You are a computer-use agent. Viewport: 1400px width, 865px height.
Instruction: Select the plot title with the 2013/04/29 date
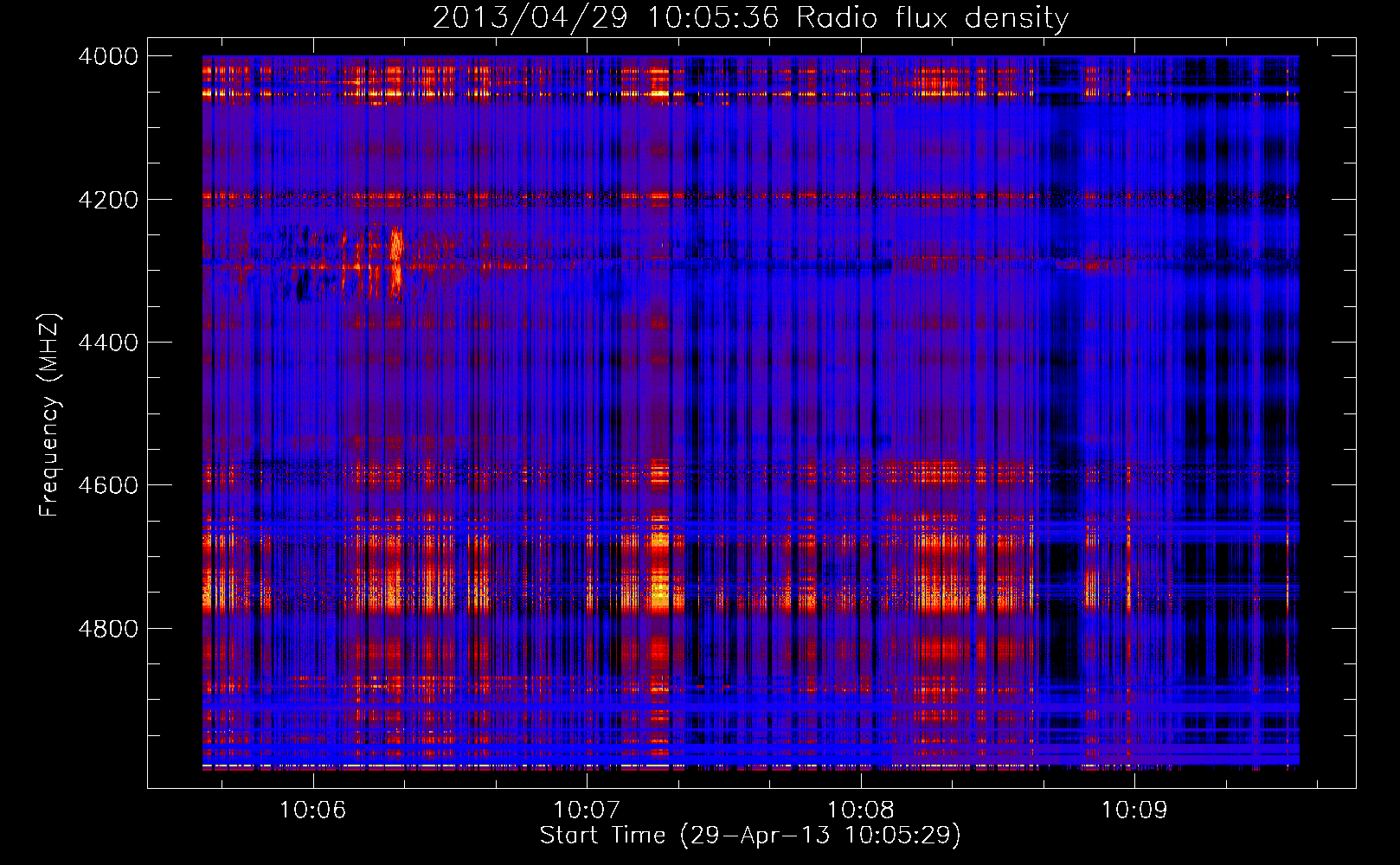click(750, 18)
